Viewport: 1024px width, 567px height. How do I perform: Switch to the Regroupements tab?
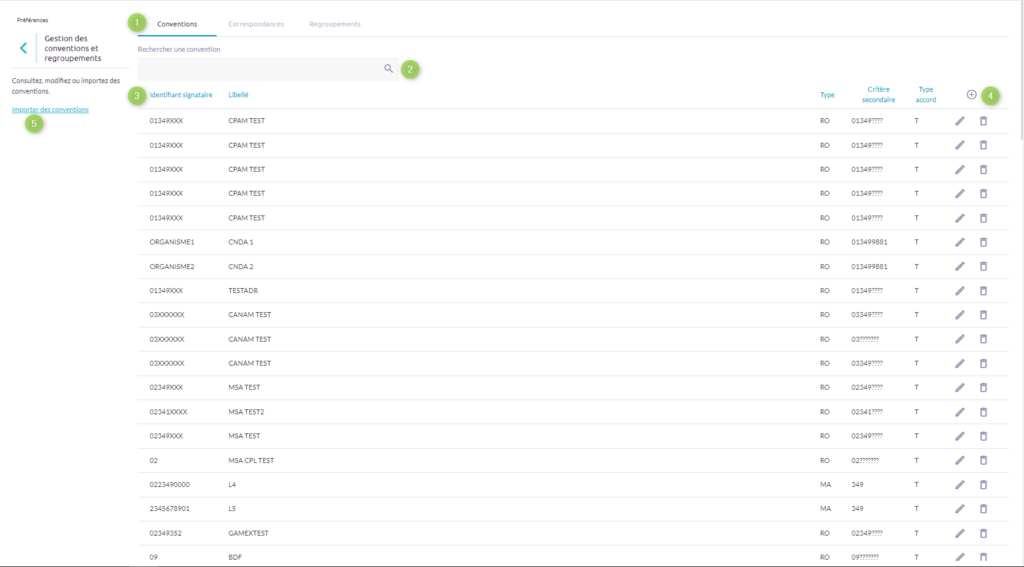(335, 23)
